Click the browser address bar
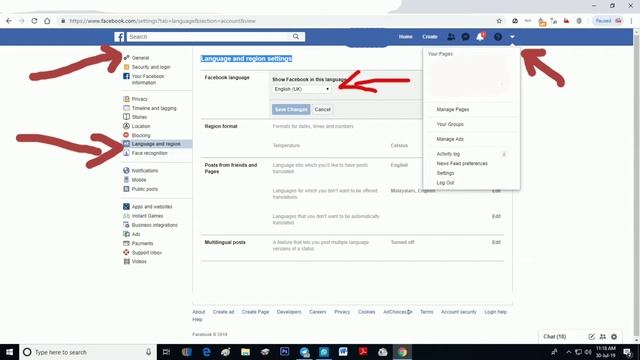Viewport: 640px width, 360px height. (278, 21)
